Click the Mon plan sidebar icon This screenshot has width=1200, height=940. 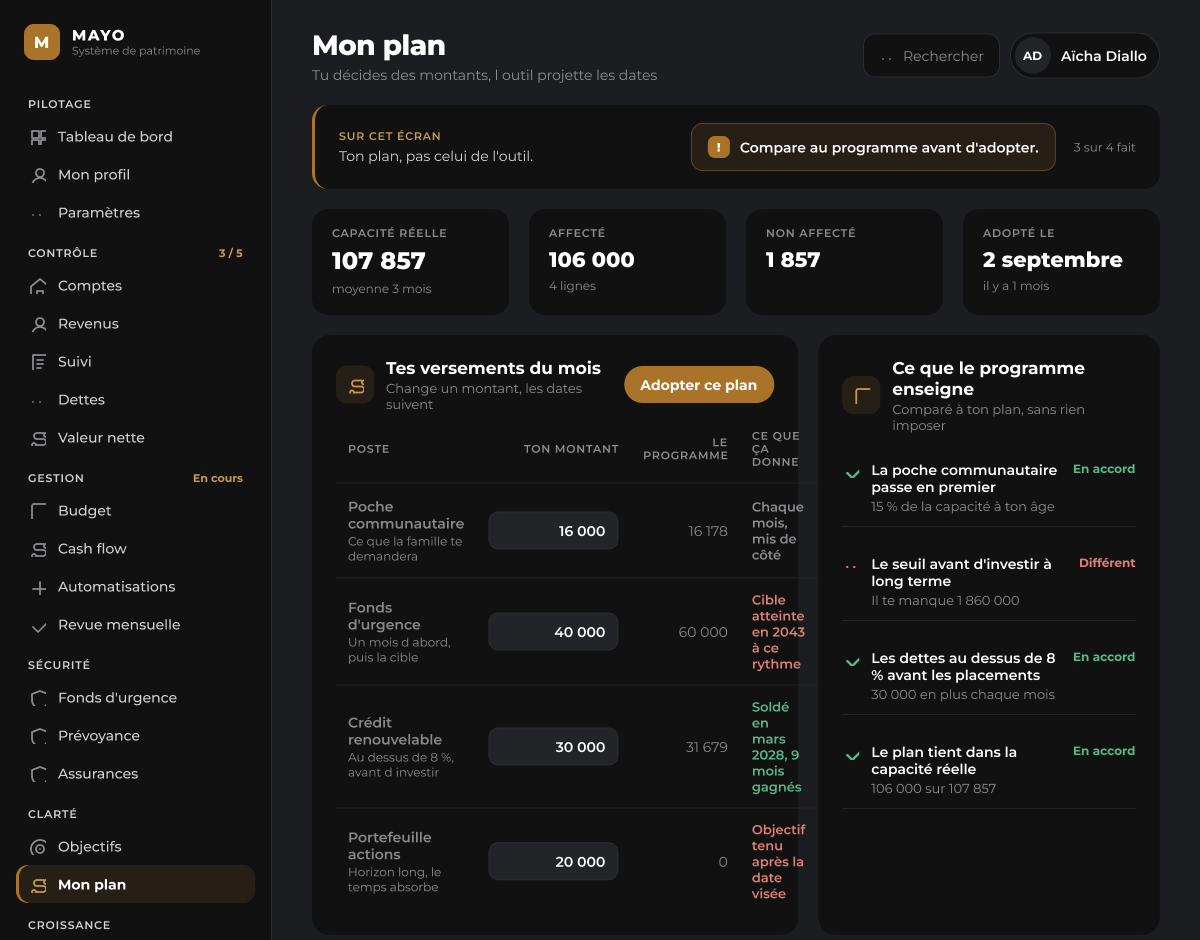click(39, 885)
